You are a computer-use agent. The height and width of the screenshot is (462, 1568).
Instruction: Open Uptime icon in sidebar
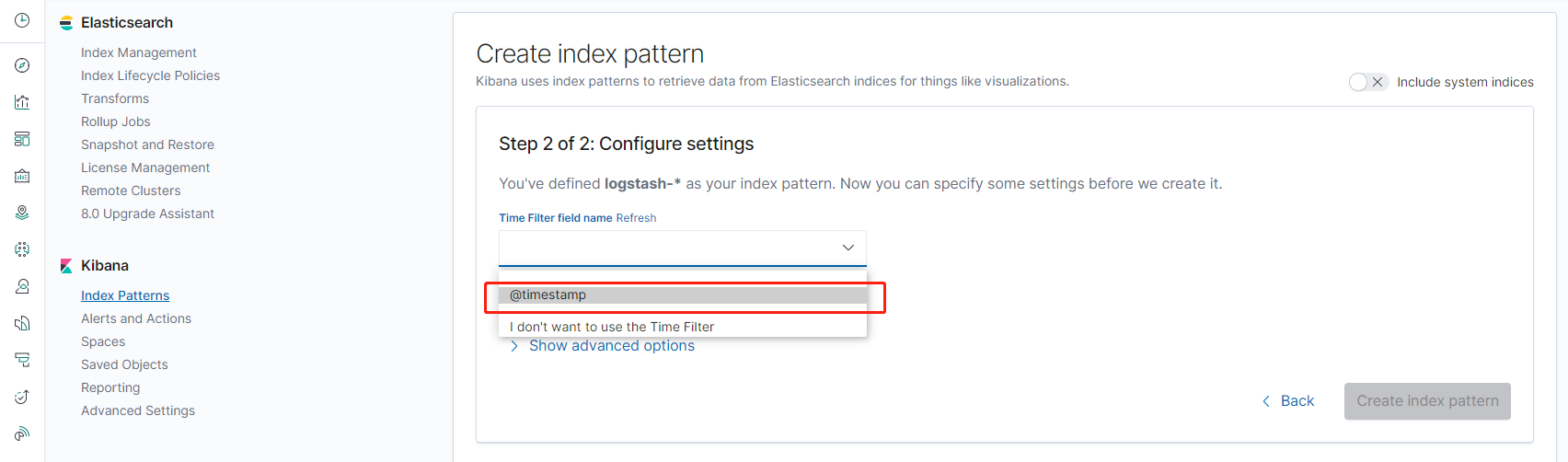click(x=22, y=397)
